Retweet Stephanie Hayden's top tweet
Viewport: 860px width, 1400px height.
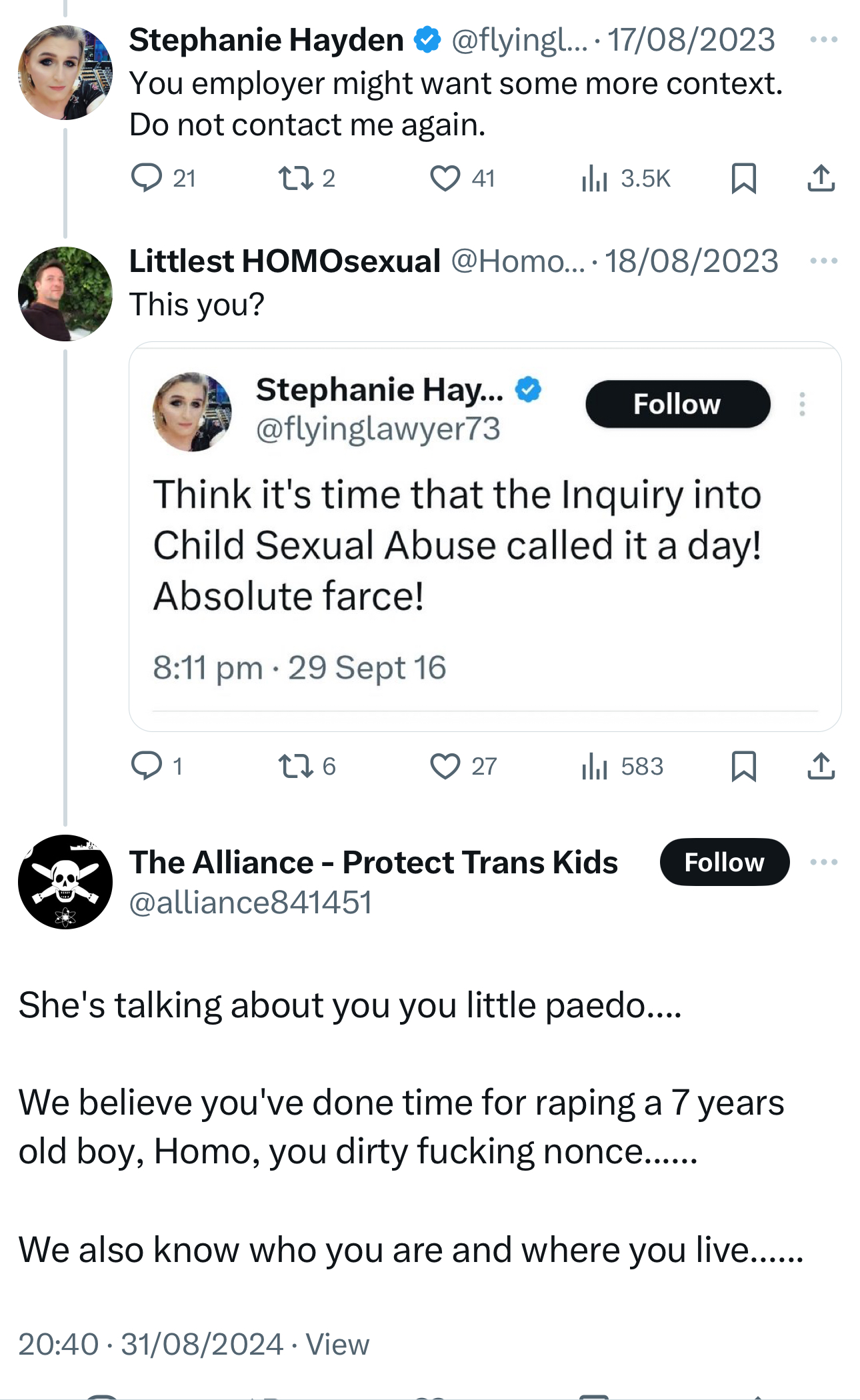pyautogui.click(x=296, y=178)
